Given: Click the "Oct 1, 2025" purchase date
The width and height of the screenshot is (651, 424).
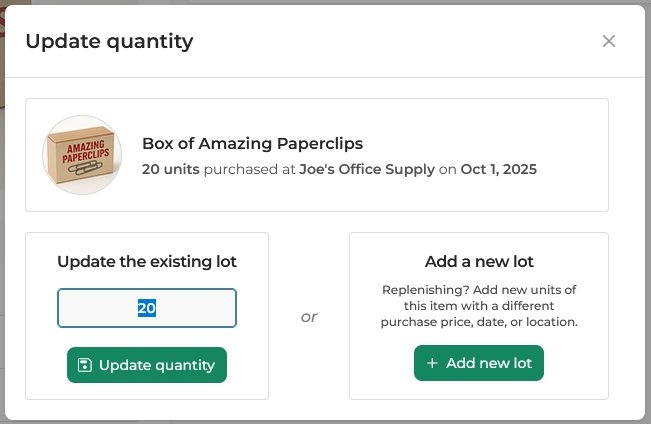Looking at the screenshot, I should click(x=498, y=169).
